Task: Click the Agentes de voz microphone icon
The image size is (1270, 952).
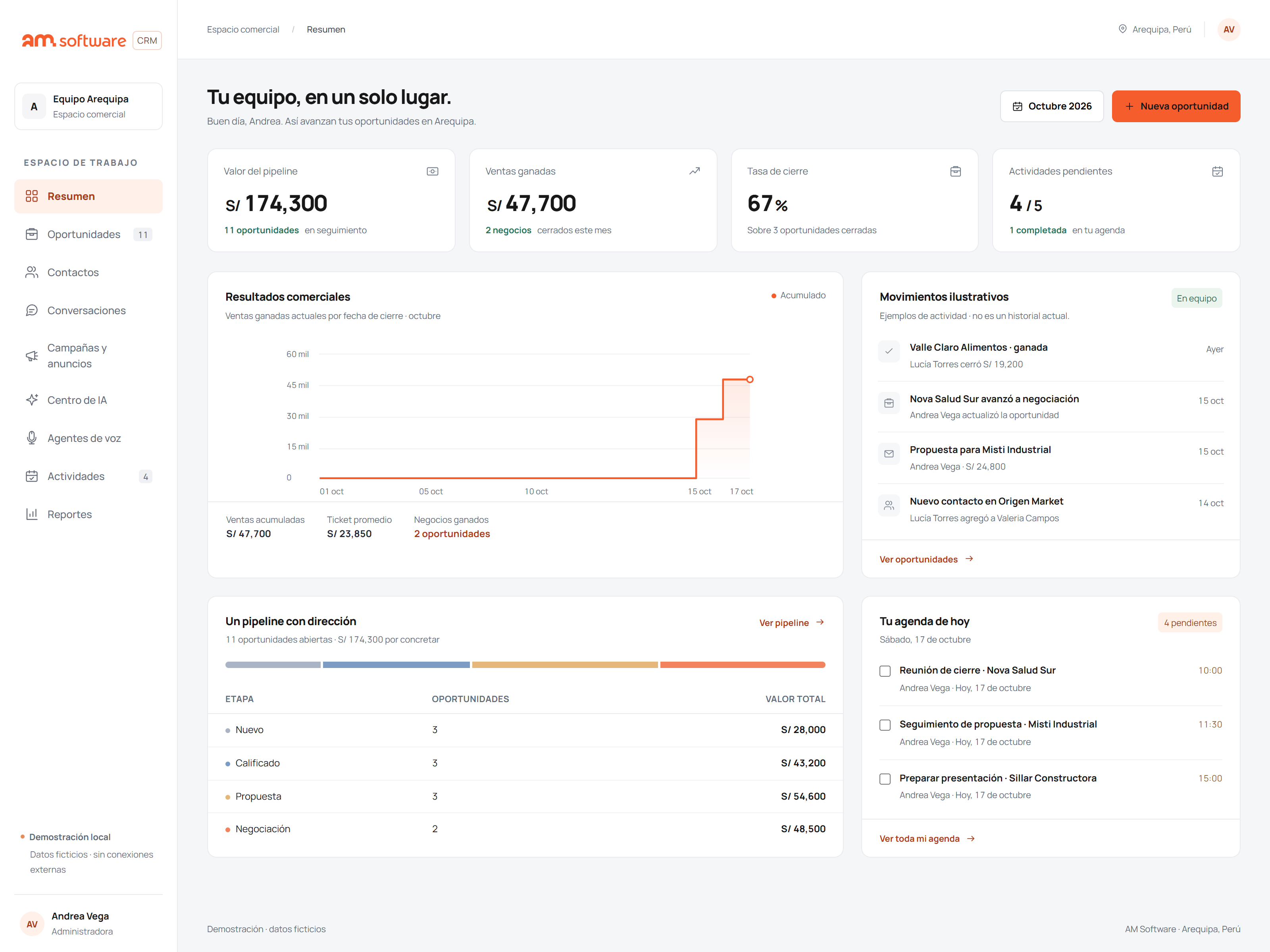Action: click(32, 438)
